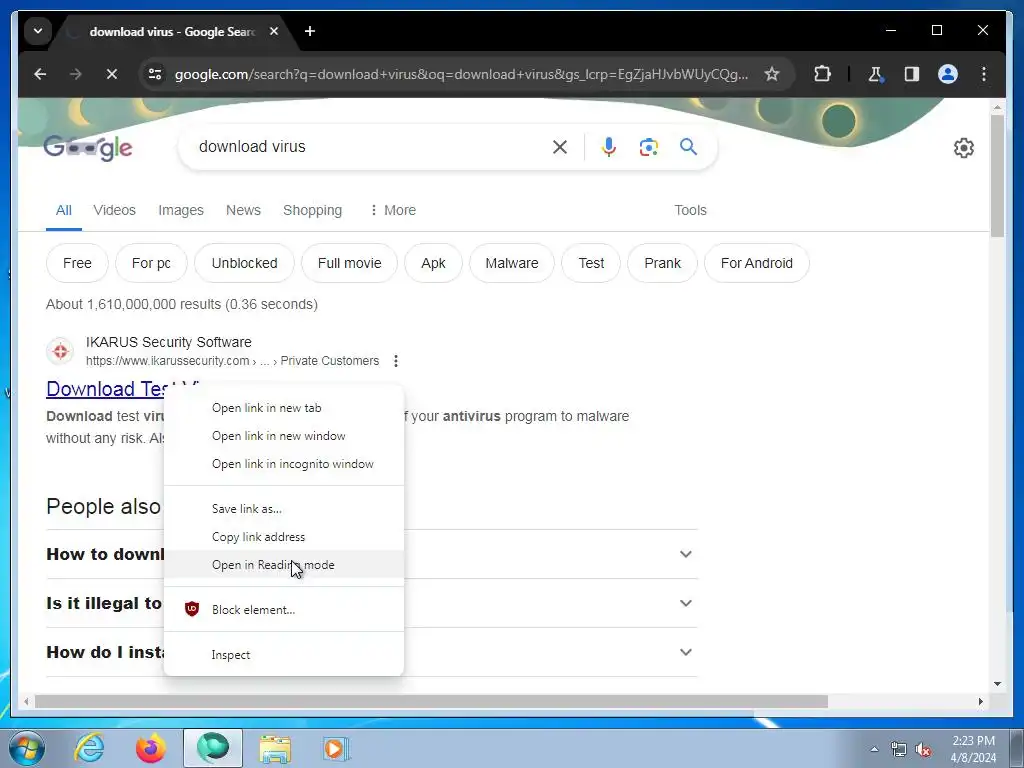Expand the More search categories

392,210
